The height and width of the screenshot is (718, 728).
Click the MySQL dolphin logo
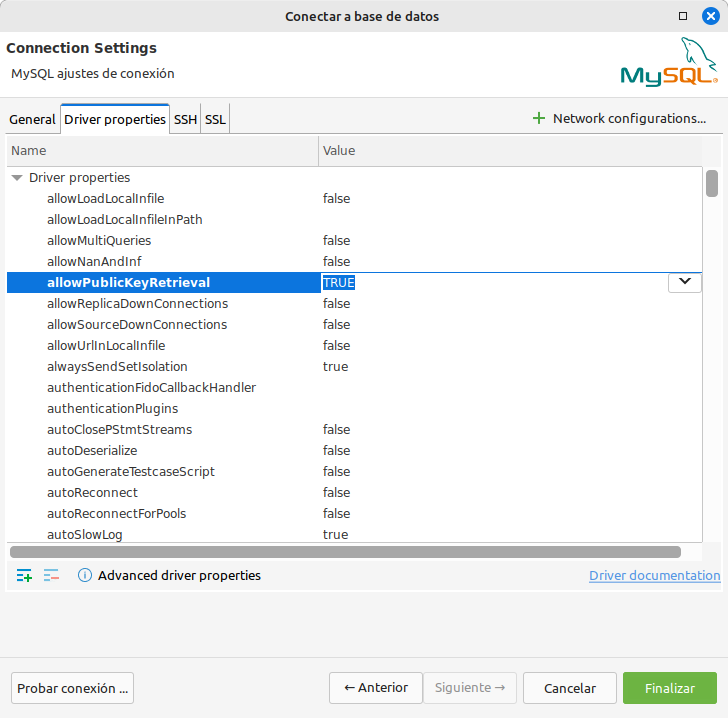point(668,62)
